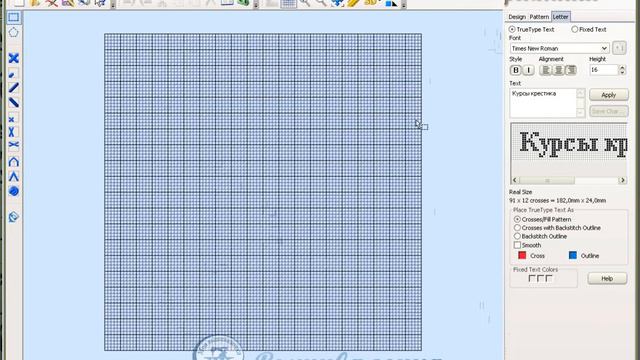
Task: Click the small button beside the Font box
Action: pyautogui.click(x=619, y=48)
